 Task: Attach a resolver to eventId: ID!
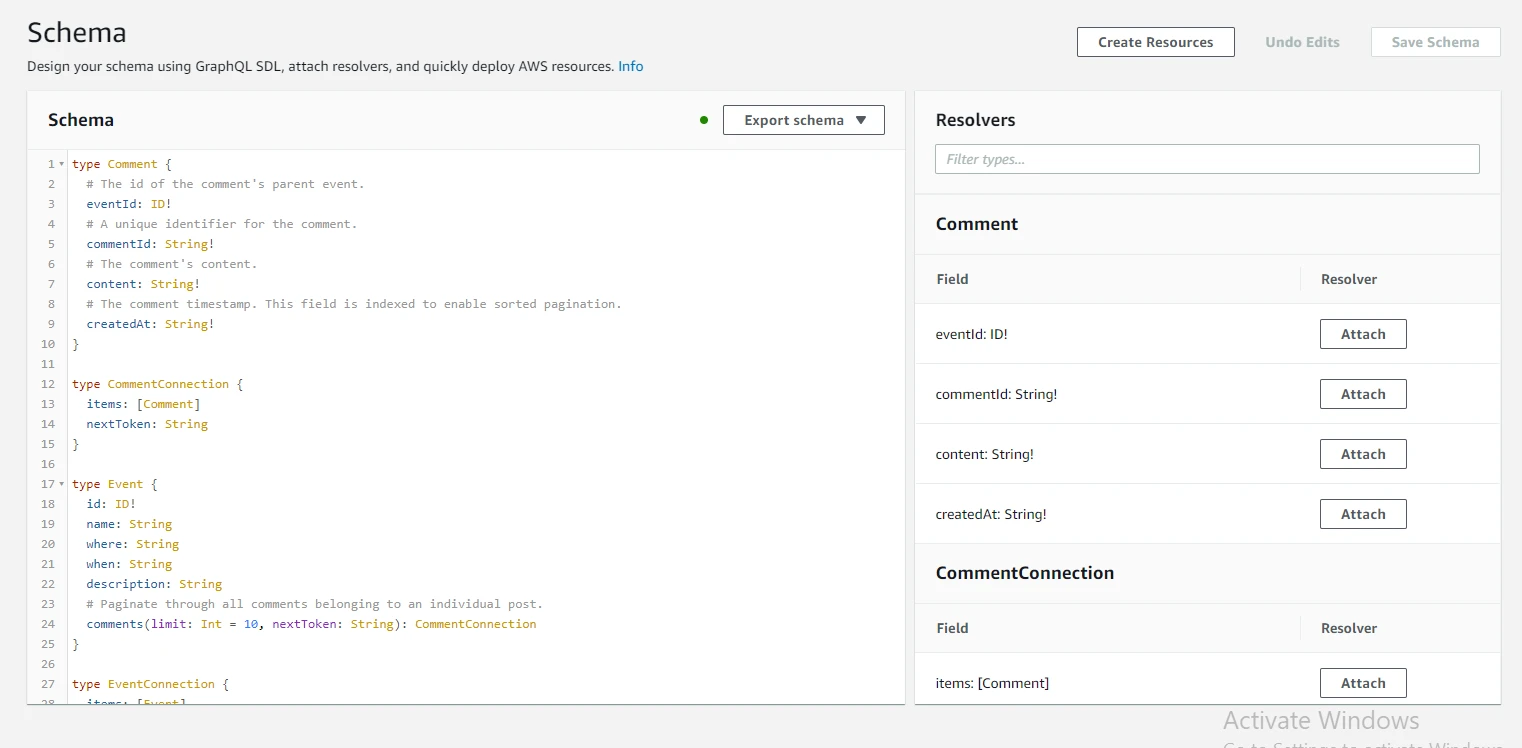[1362, 334]
